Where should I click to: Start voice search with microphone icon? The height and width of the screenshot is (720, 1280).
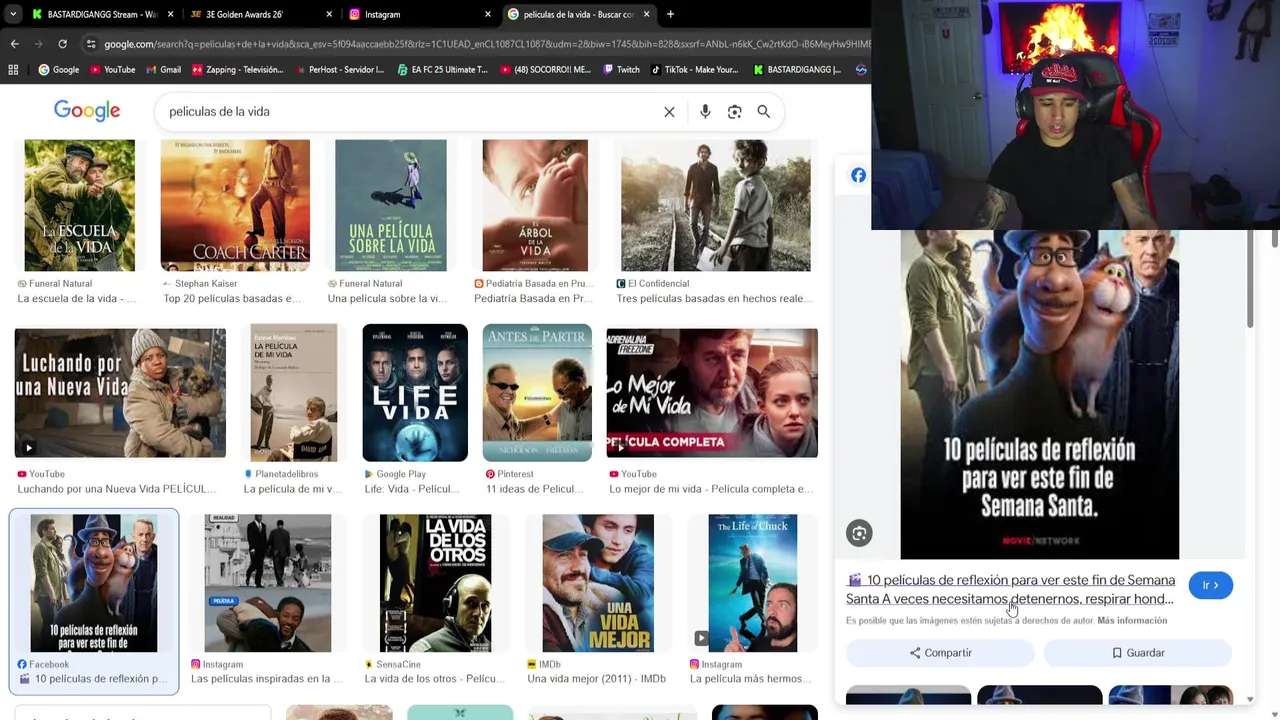click(705, 112)
